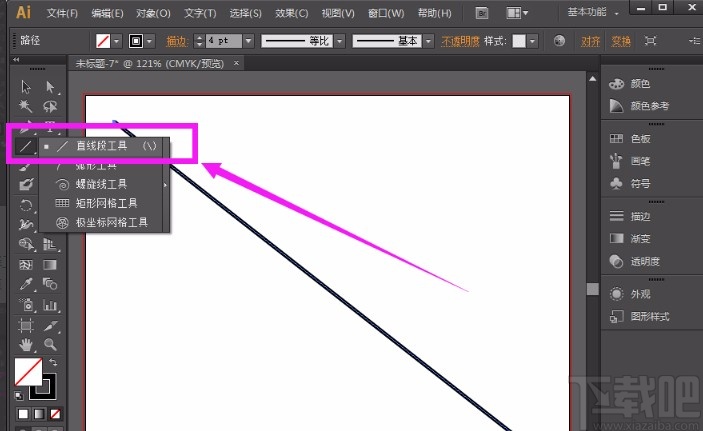Open the Arrange Documents dropdown
Image resolution: width=703 pixels, height=431 pixels.
(517, 13)
